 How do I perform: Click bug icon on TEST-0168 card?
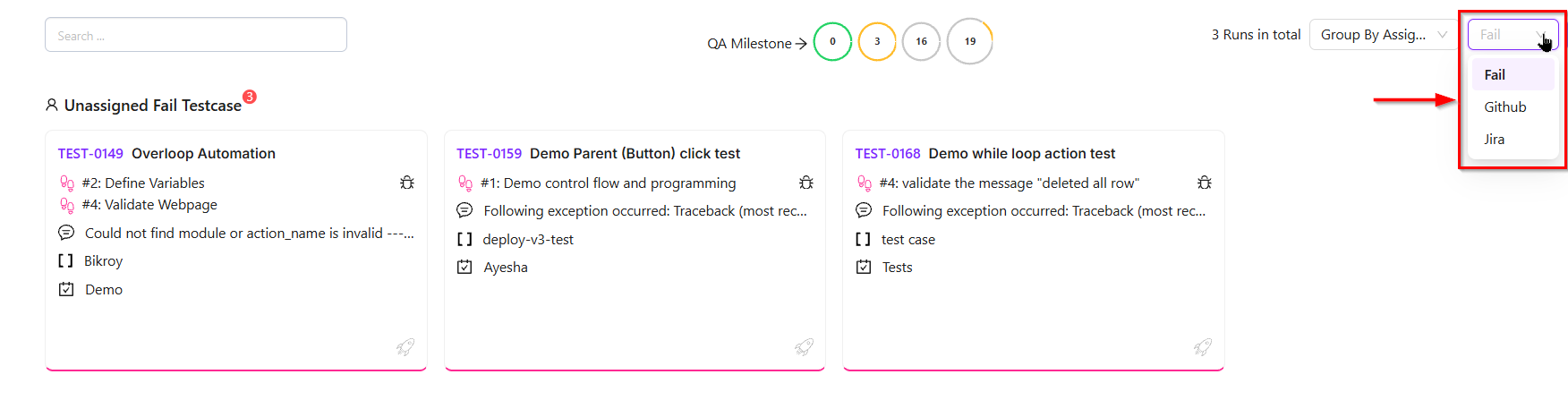pos(1205,183)
